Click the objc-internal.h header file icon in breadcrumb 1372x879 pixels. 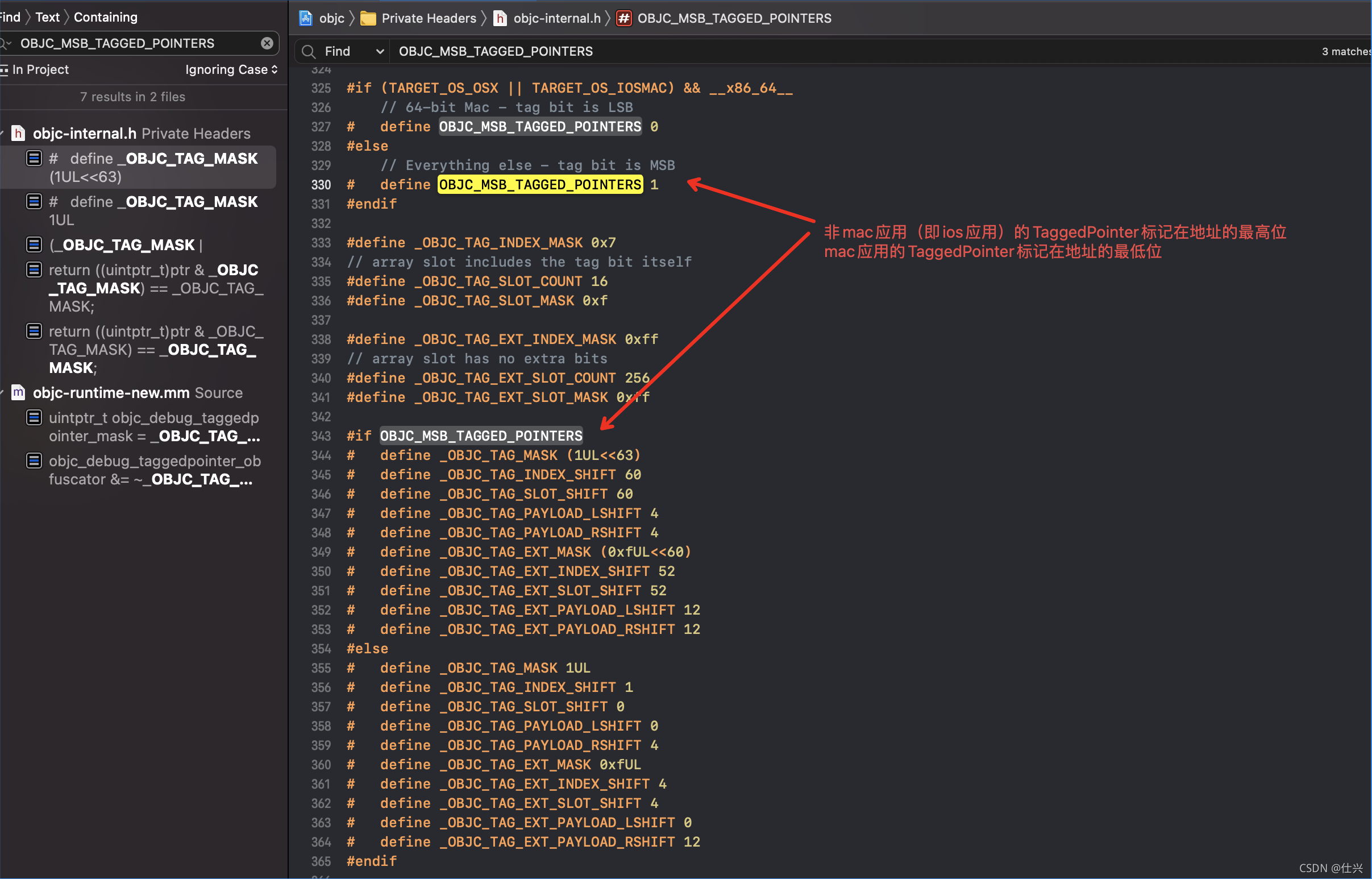[500, 18]
